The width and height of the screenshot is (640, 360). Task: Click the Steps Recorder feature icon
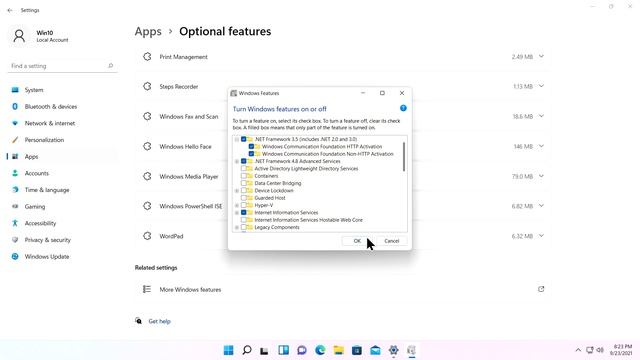(147, 87)
